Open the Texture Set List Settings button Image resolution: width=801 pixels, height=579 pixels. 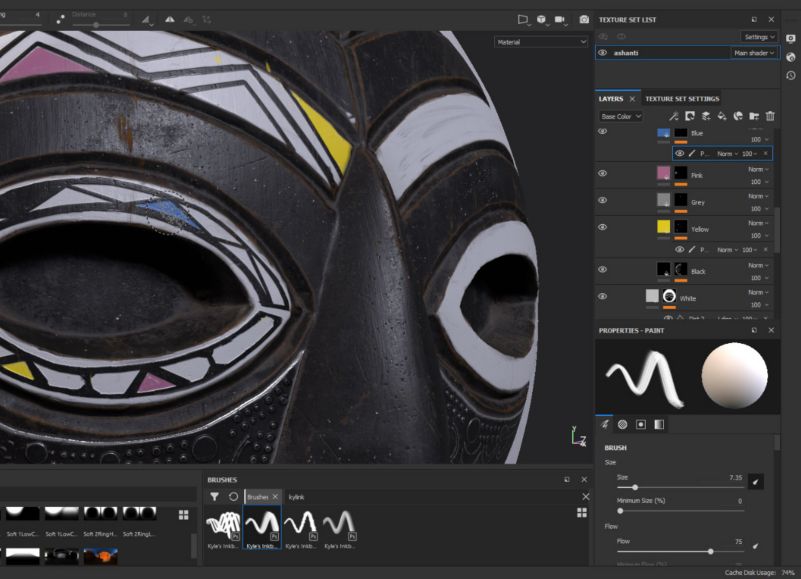tap(758, 37)
